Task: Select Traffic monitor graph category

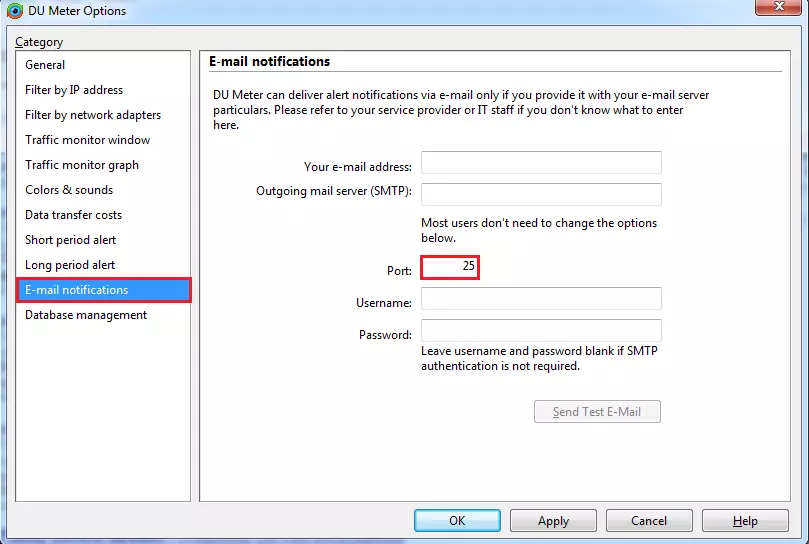Action: pyautogui.click(x=103, y=165)
